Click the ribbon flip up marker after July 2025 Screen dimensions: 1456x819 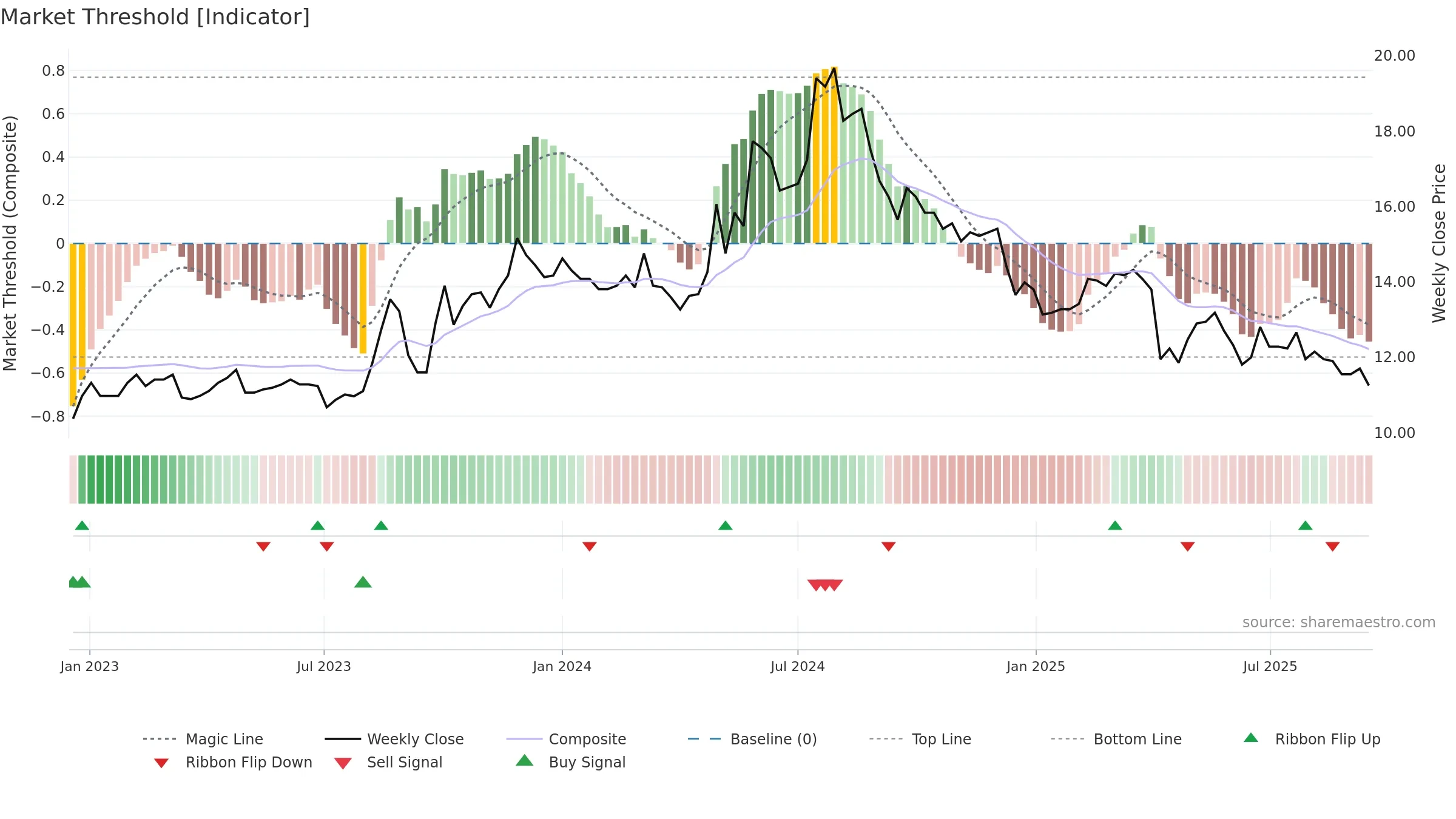pos(1306,525)
